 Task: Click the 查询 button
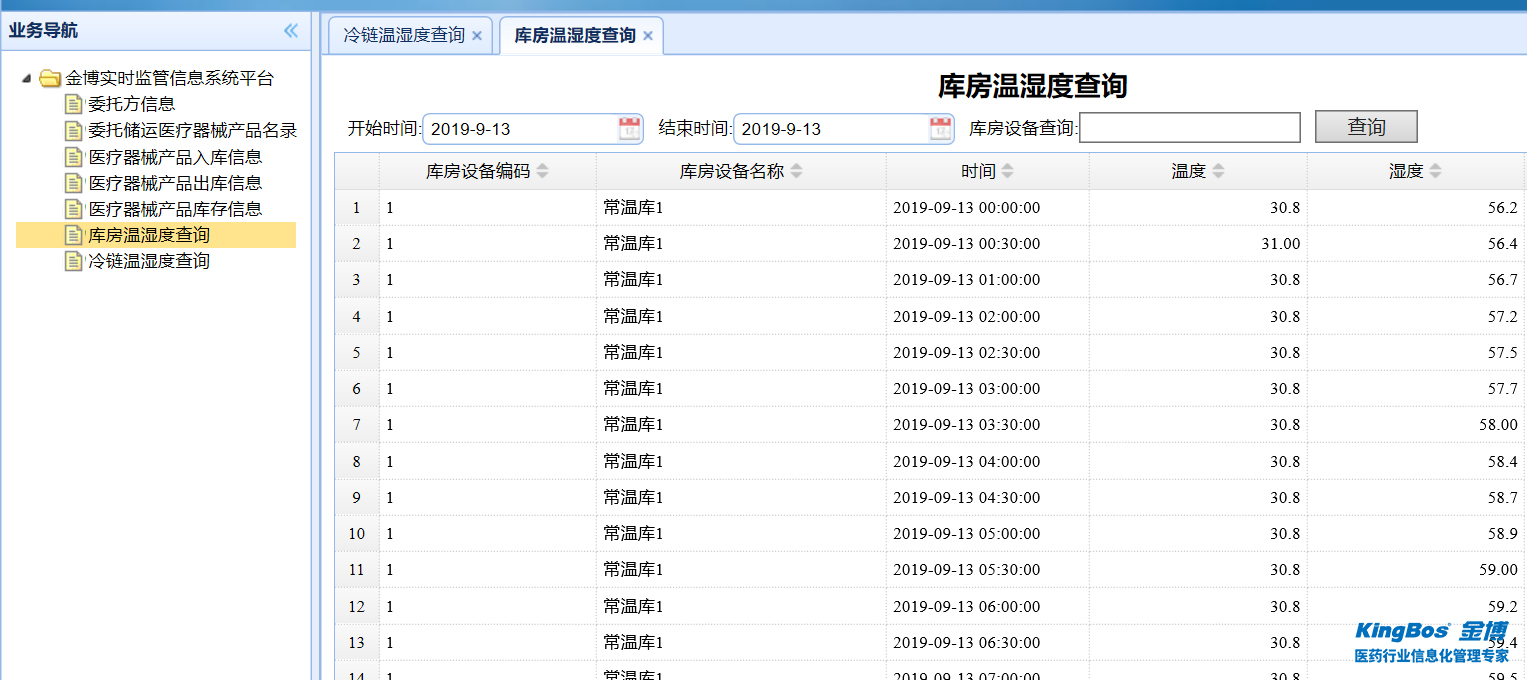(x=1365, y=127)
